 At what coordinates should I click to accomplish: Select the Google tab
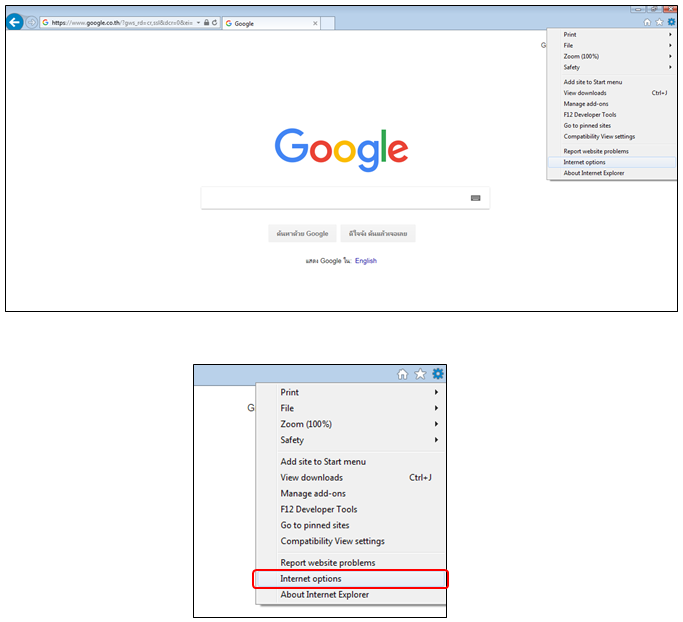pyautogui.click(x=271, y=24)
